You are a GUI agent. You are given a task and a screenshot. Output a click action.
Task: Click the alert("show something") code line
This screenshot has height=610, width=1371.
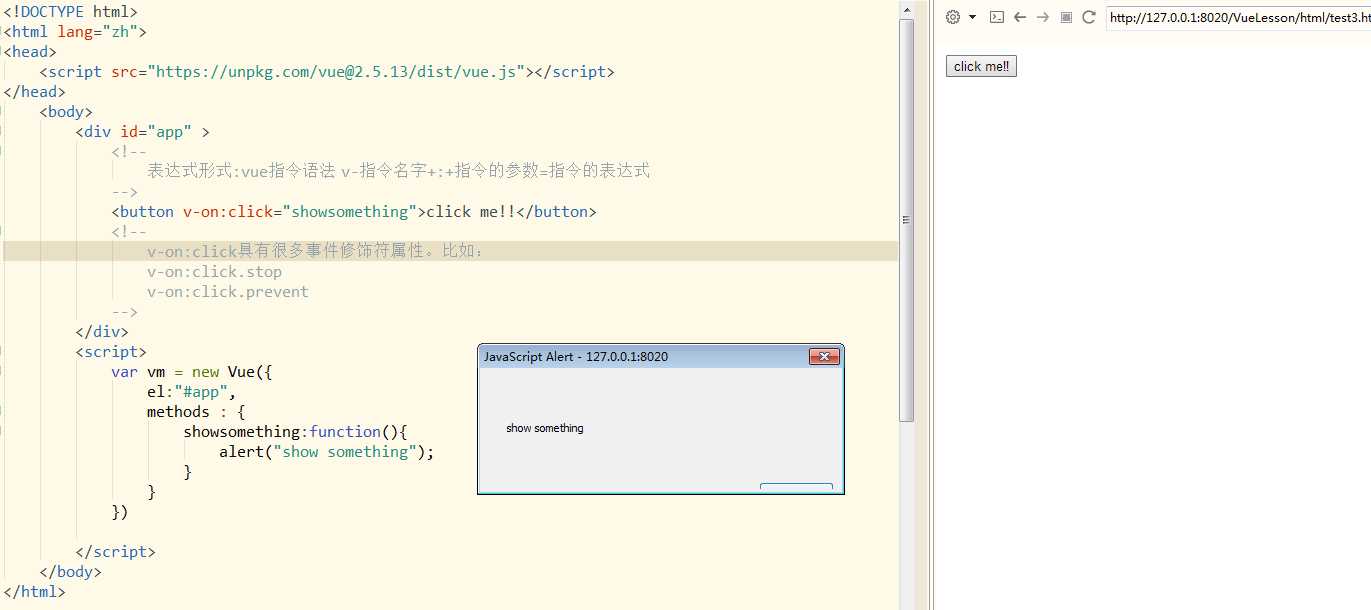point(327,451)
